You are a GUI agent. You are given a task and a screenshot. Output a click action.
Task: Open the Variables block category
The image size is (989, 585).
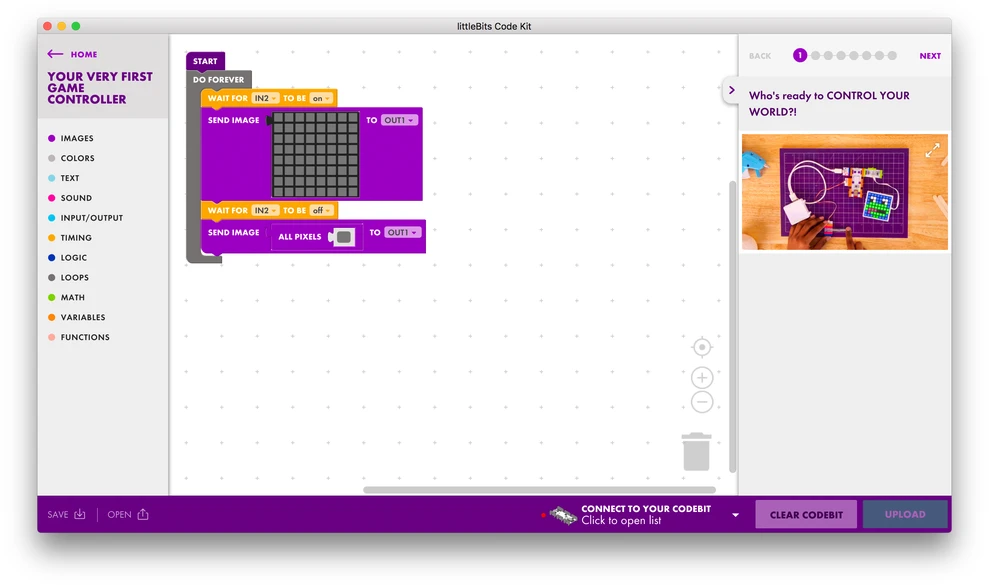point(76,317)
